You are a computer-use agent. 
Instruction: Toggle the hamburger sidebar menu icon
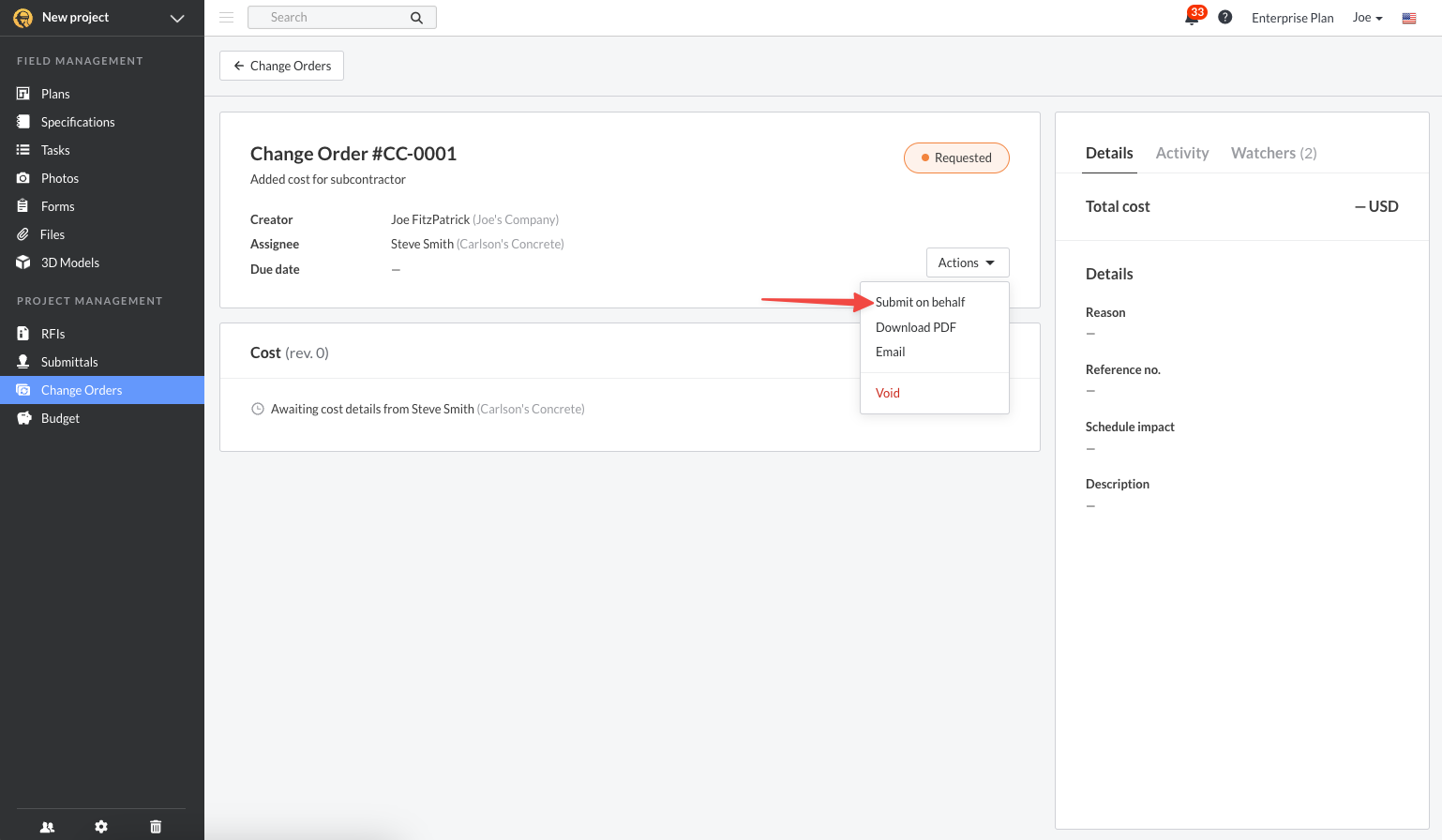coord(226,18)
